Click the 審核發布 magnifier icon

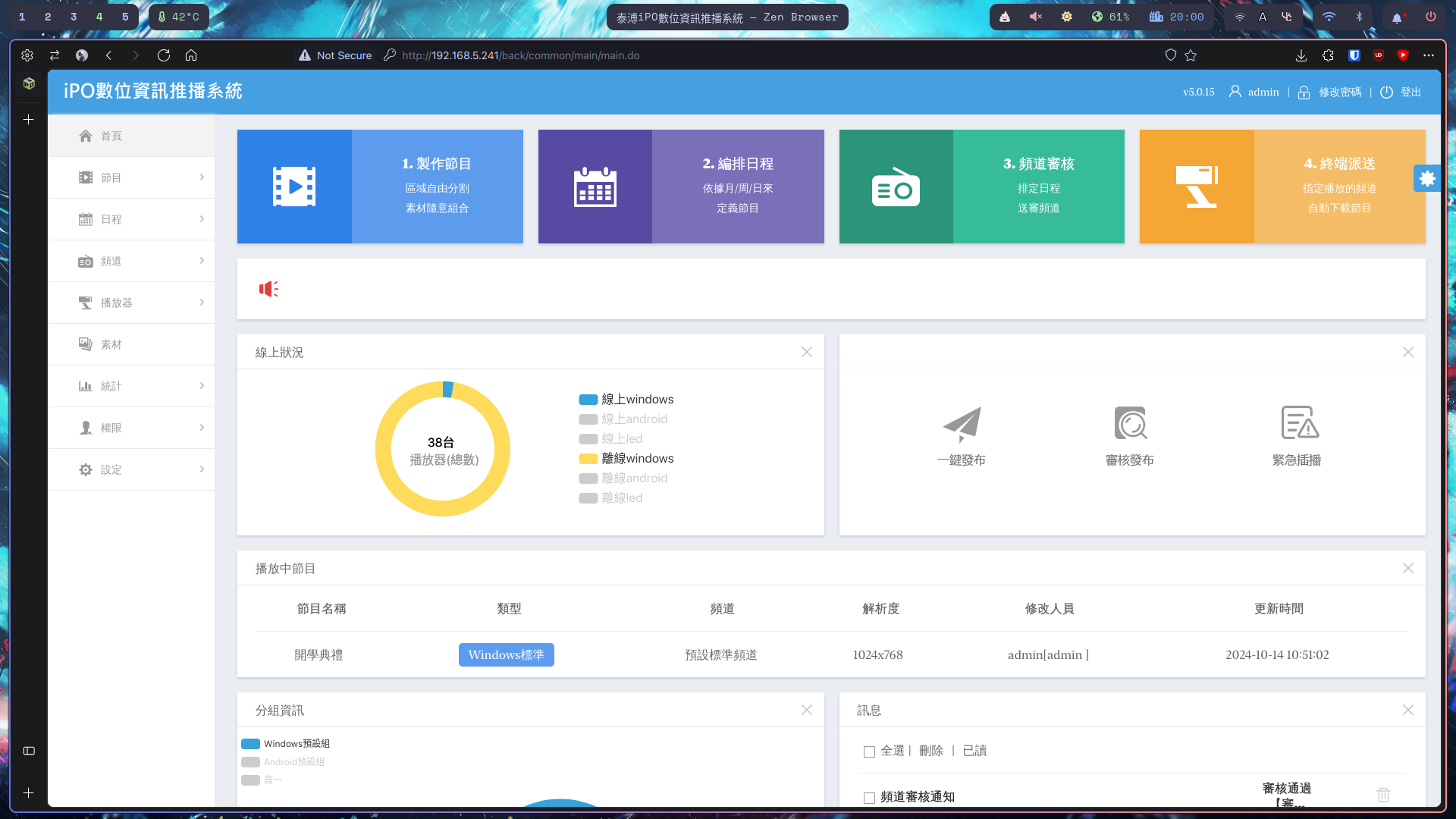(1130, 423)
